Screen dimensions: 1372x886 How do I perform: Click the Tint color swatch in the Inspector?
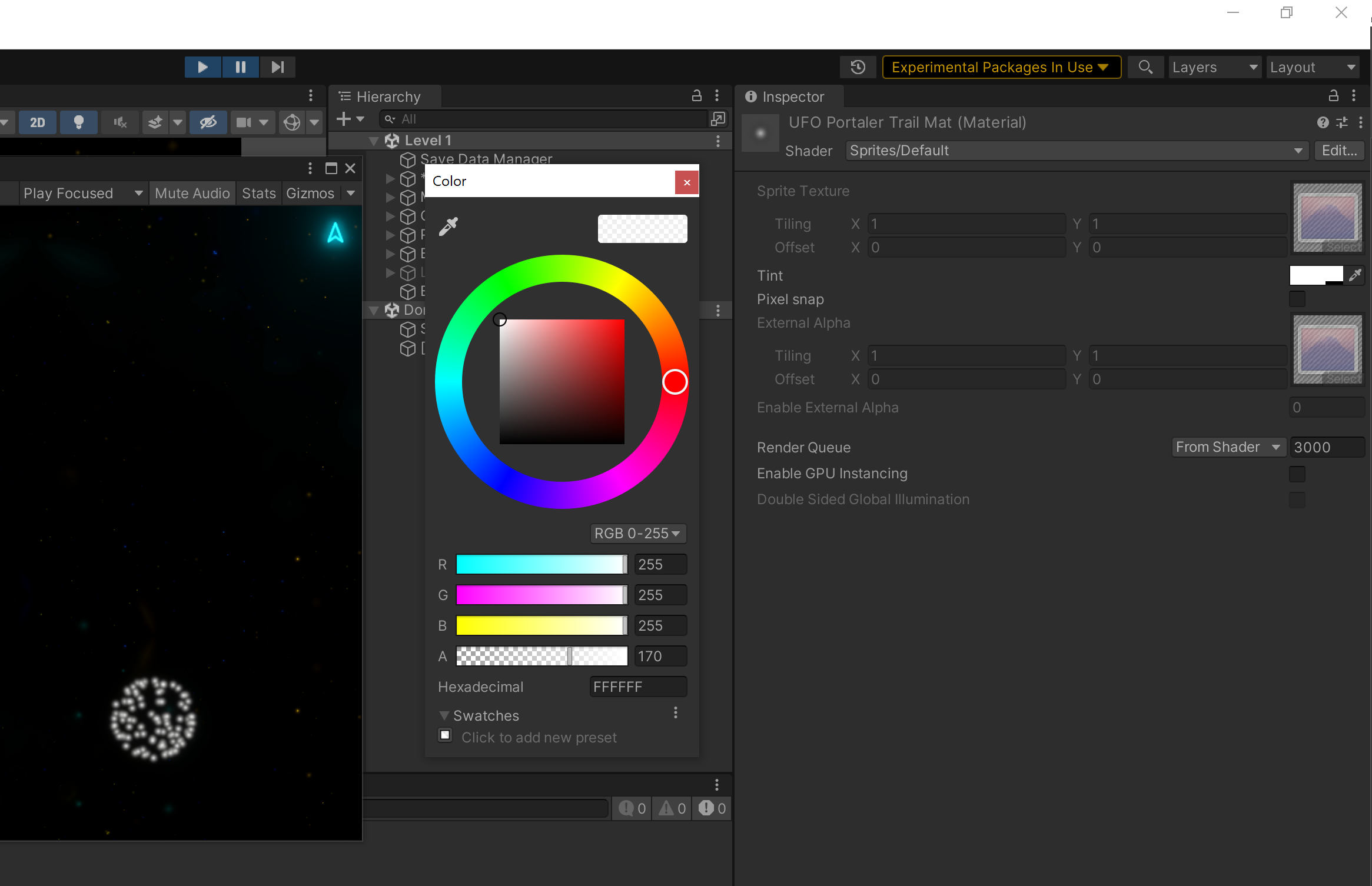tap(1317, 275)
